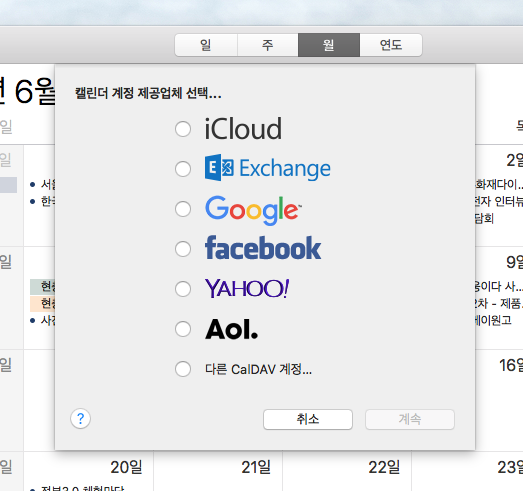Click the 22일 date in the calendar
This screenshot has width=523, height=491.
click(384, 467)
